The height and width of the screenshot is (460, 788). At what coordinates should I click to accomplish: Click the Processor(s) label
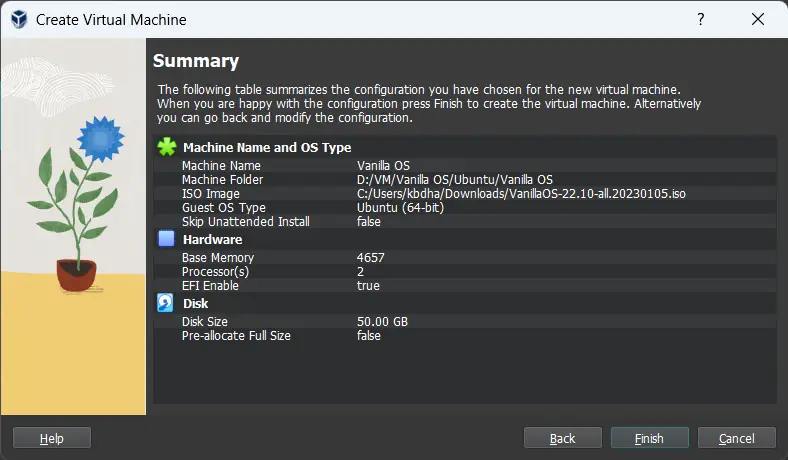(x=215, y=271)
